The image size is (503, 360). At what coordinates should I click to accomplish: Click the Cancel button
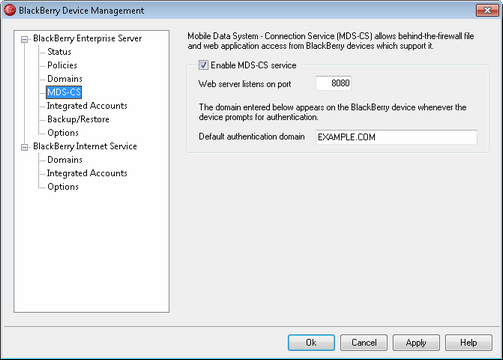[x=364, y=343]
